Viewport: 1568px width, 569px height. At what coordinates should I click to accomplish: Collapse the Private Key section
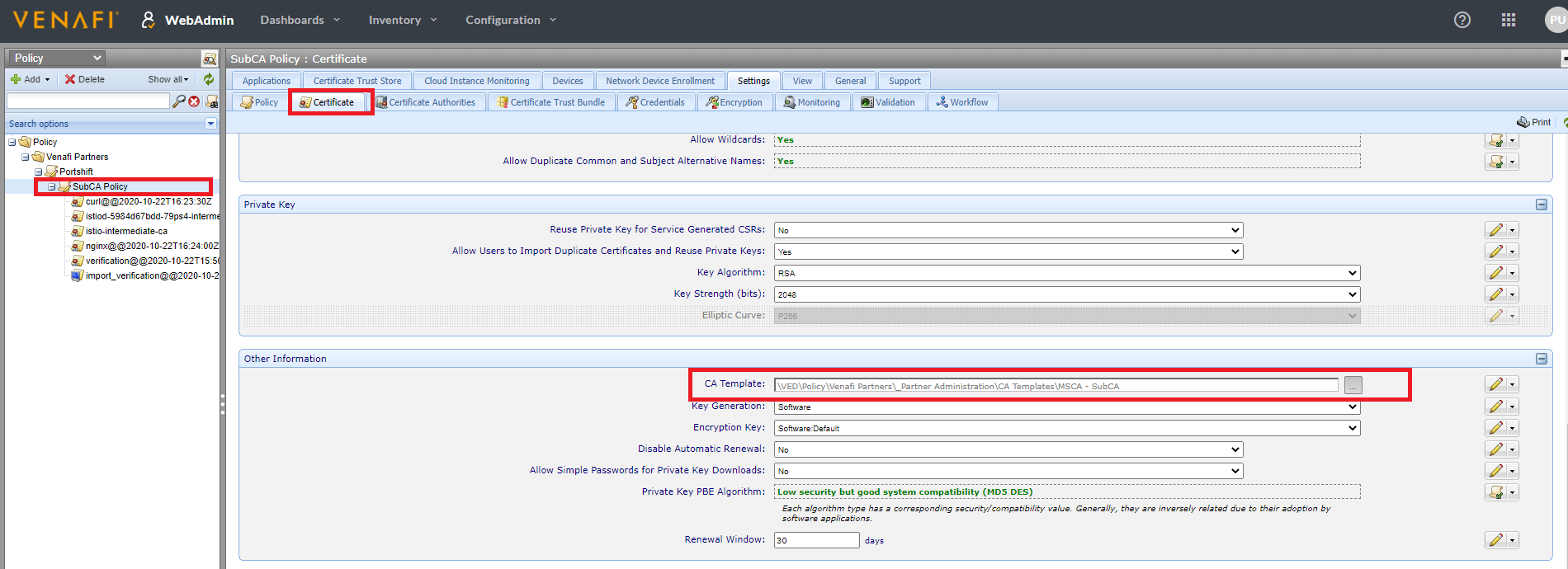[1541, 205]
